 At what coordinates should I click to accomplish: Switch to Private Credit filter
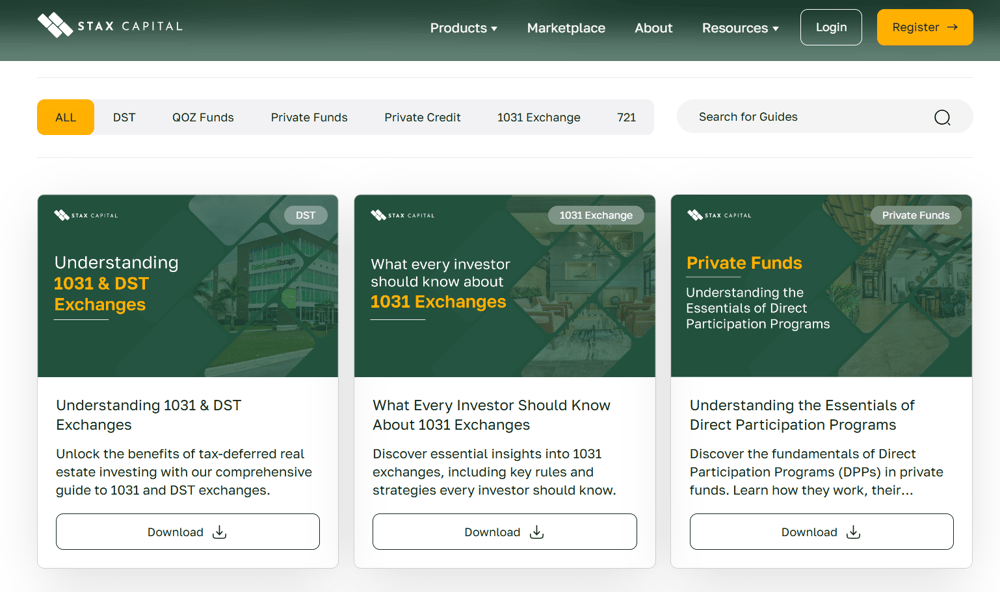422,117
